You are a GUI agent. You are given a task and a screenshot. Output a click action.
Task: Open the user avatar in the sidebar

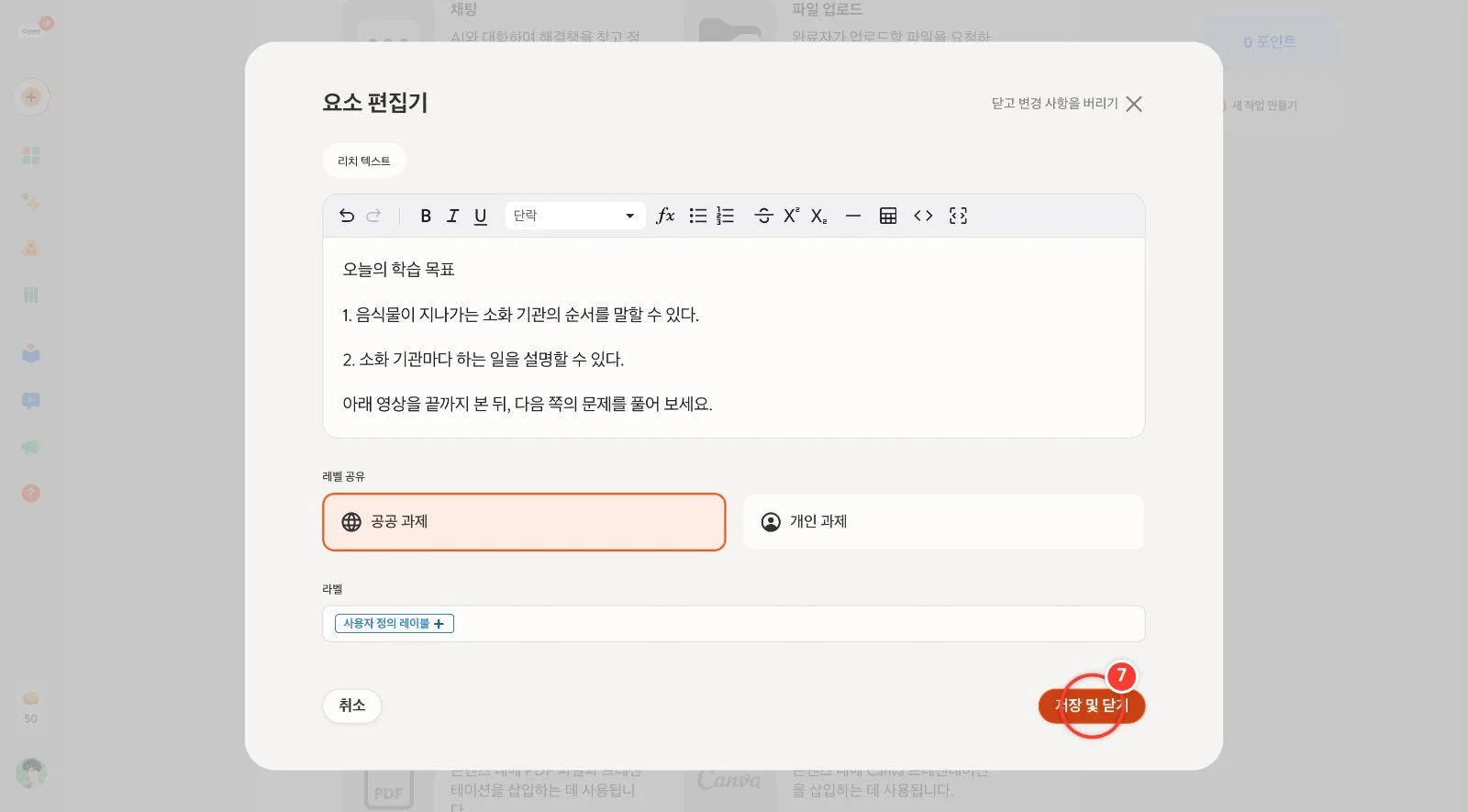[x=31, y=773]
